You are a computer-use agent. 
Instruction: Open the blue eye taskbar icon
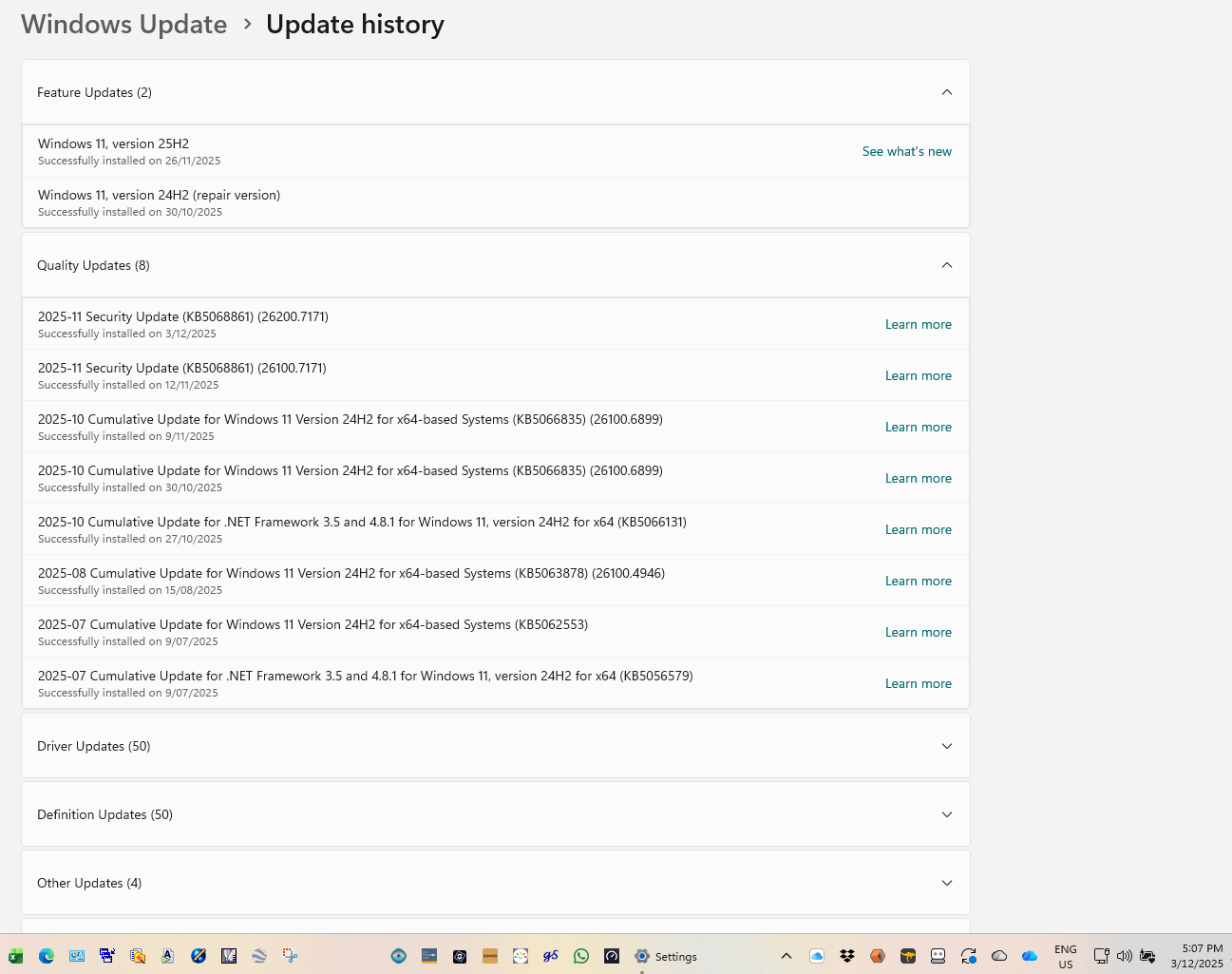[399, 956]
